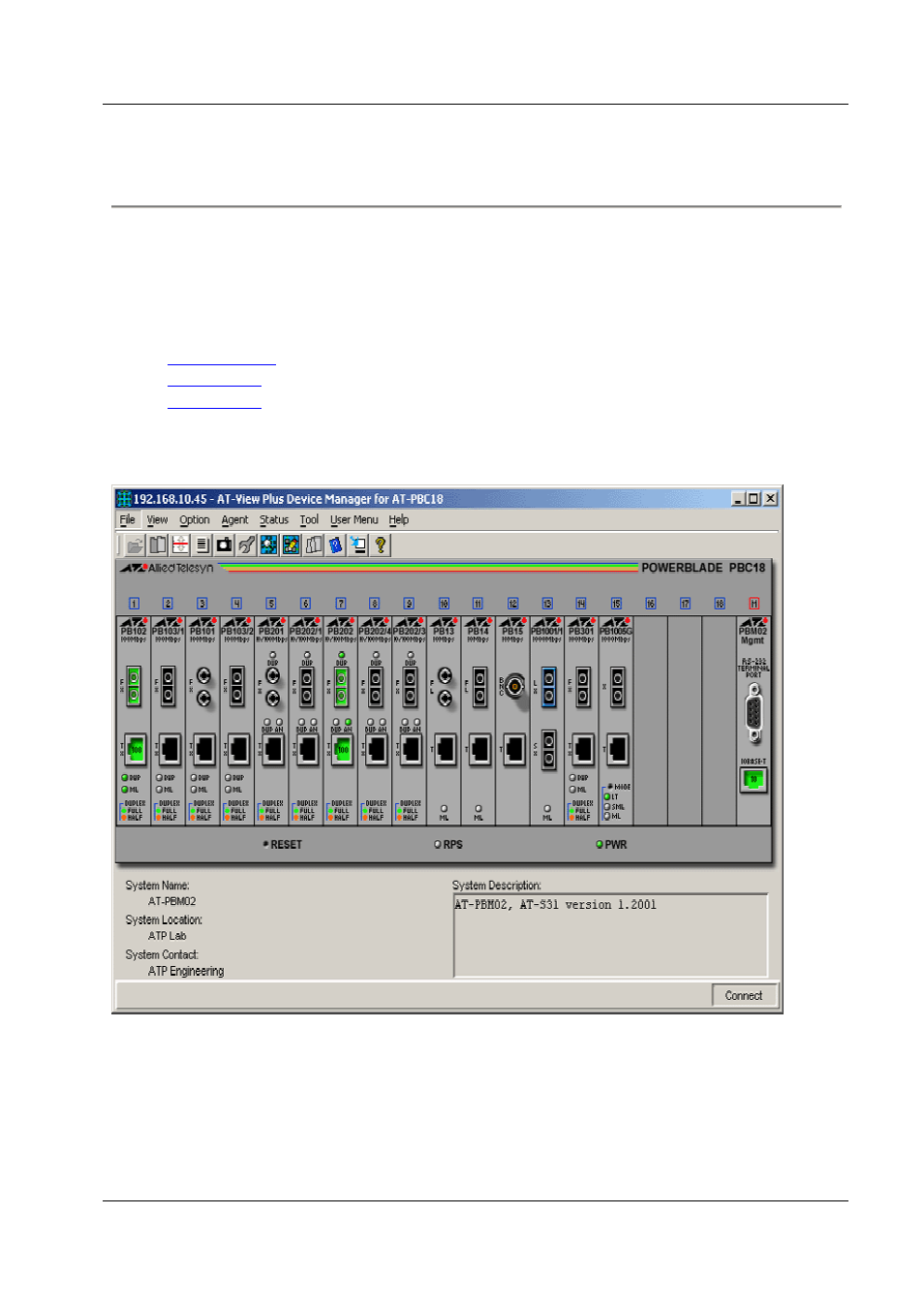The image size is (924, 1308).
Task: Click the folded map toolbar icon
Action: tap(314, 545)
